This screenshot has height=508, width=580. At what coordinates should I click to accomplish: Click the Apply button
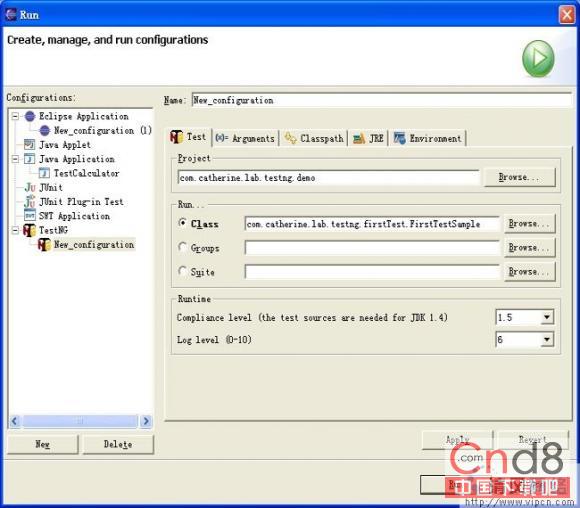coord(457,440)
